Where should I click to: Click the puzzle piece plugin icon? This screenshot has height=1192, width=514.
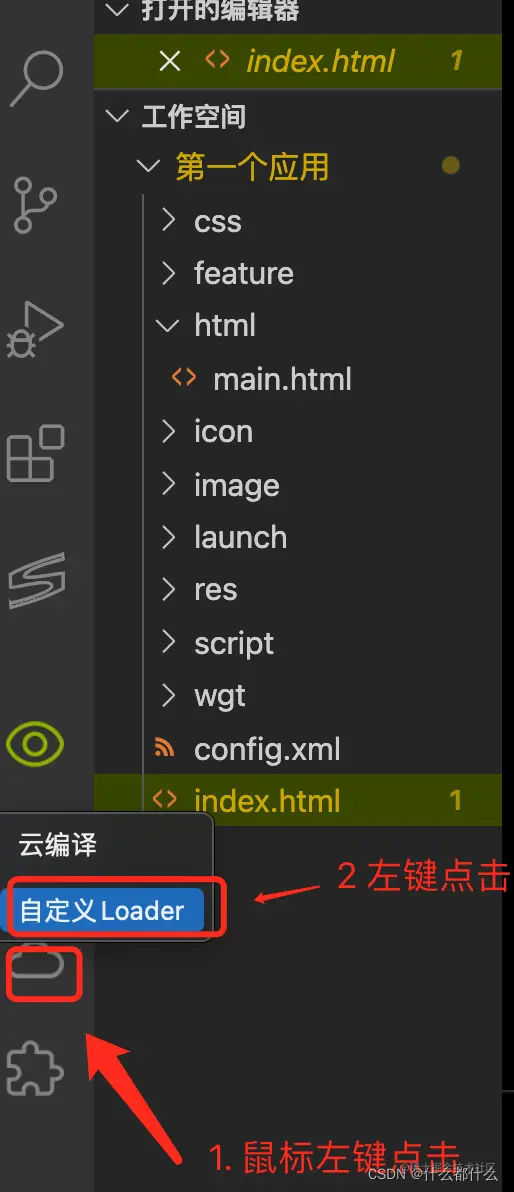pos(35,1068)
